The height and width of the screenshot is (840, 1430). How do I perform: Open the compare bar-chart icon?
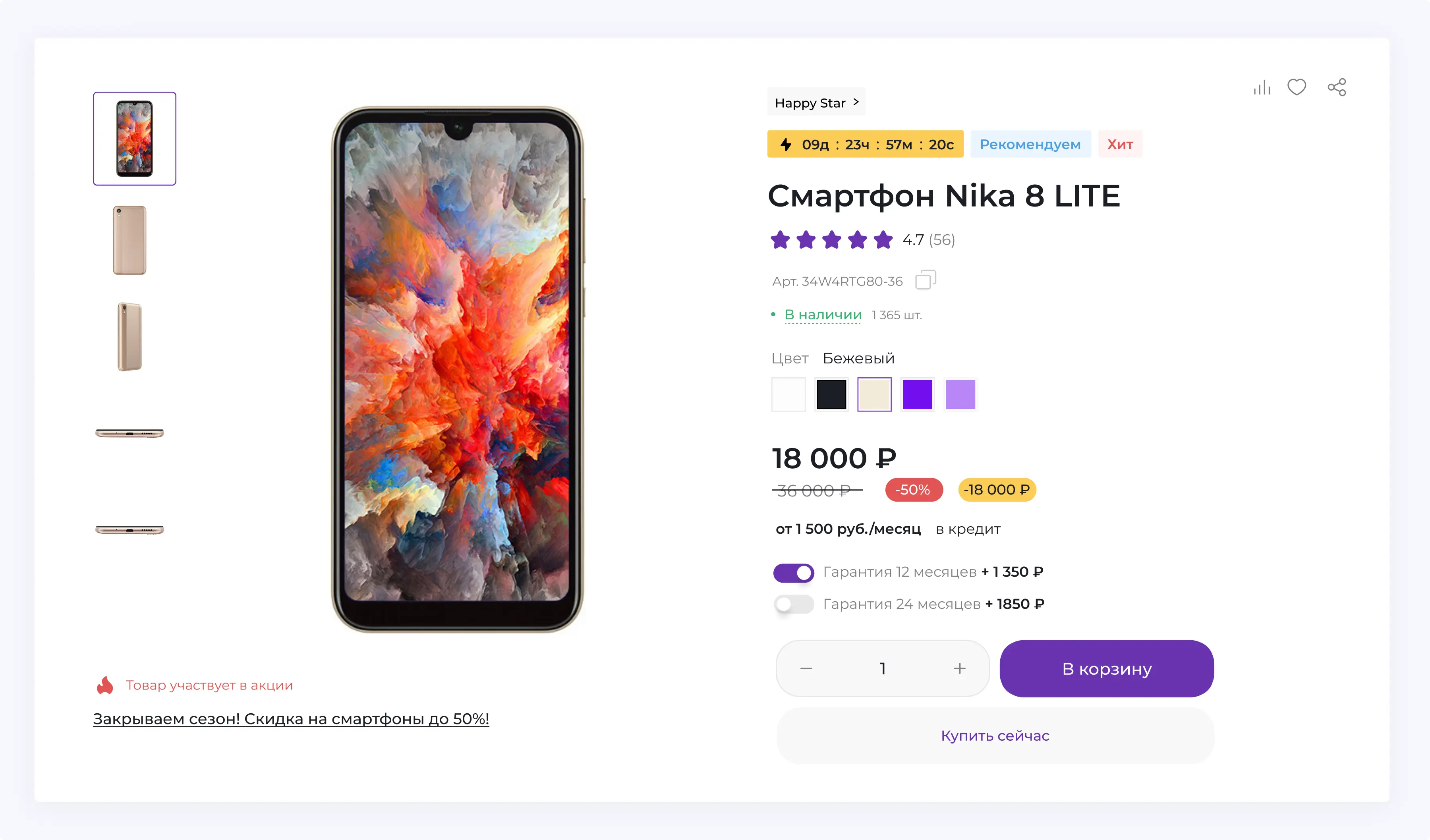[x=1262, y=87]
